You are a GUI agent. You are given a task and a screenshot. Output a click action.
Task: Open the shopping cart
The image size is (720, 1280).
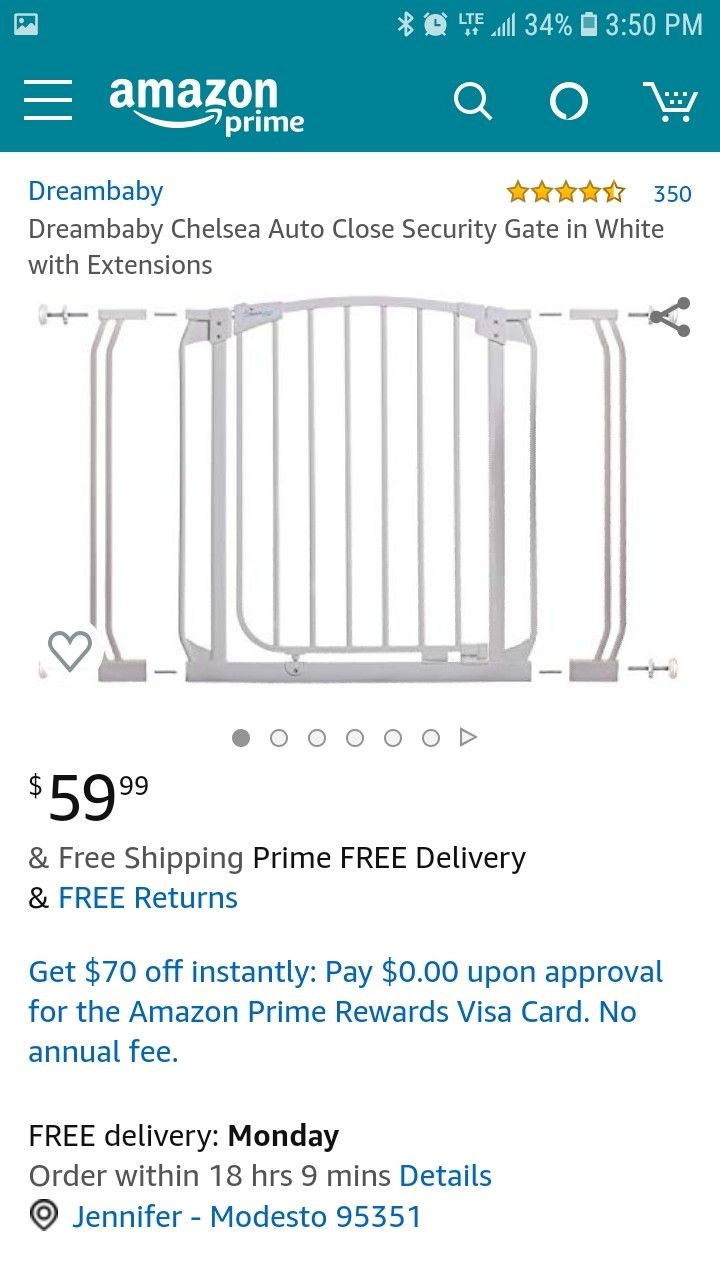click(670, 101)
